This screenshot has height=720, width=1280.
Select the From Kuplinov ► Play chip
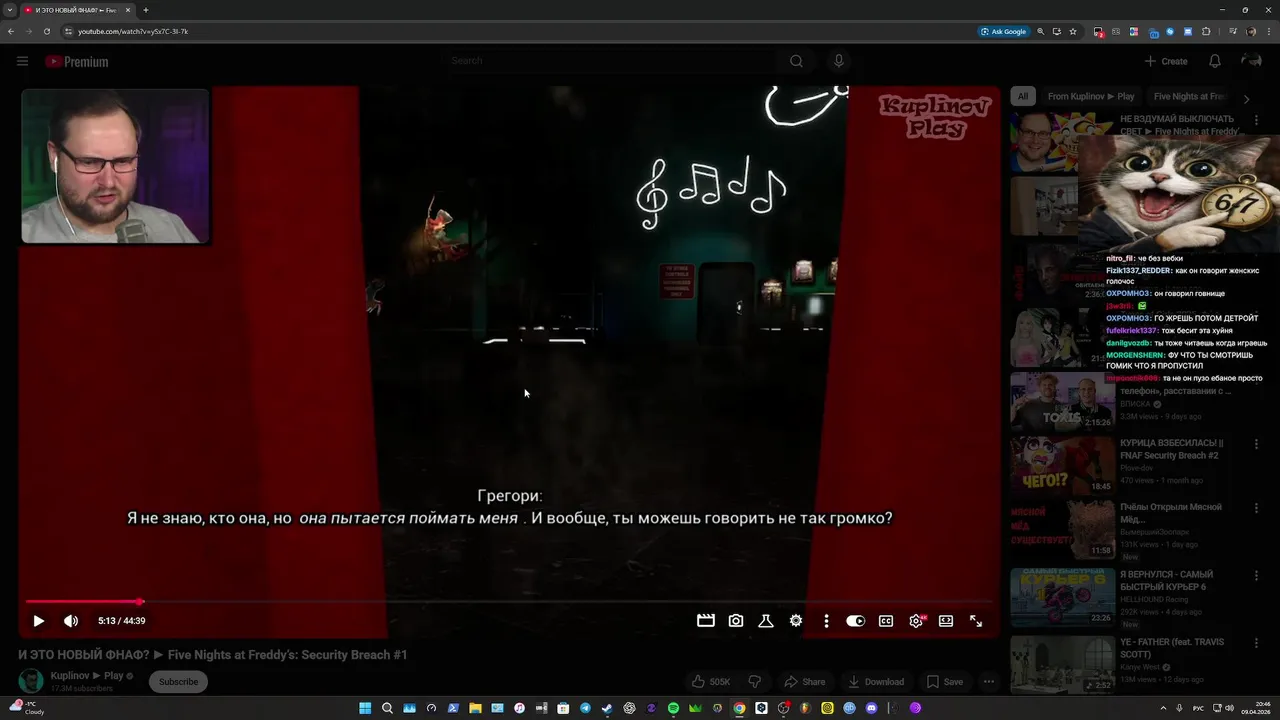(x=1091, y=97)
